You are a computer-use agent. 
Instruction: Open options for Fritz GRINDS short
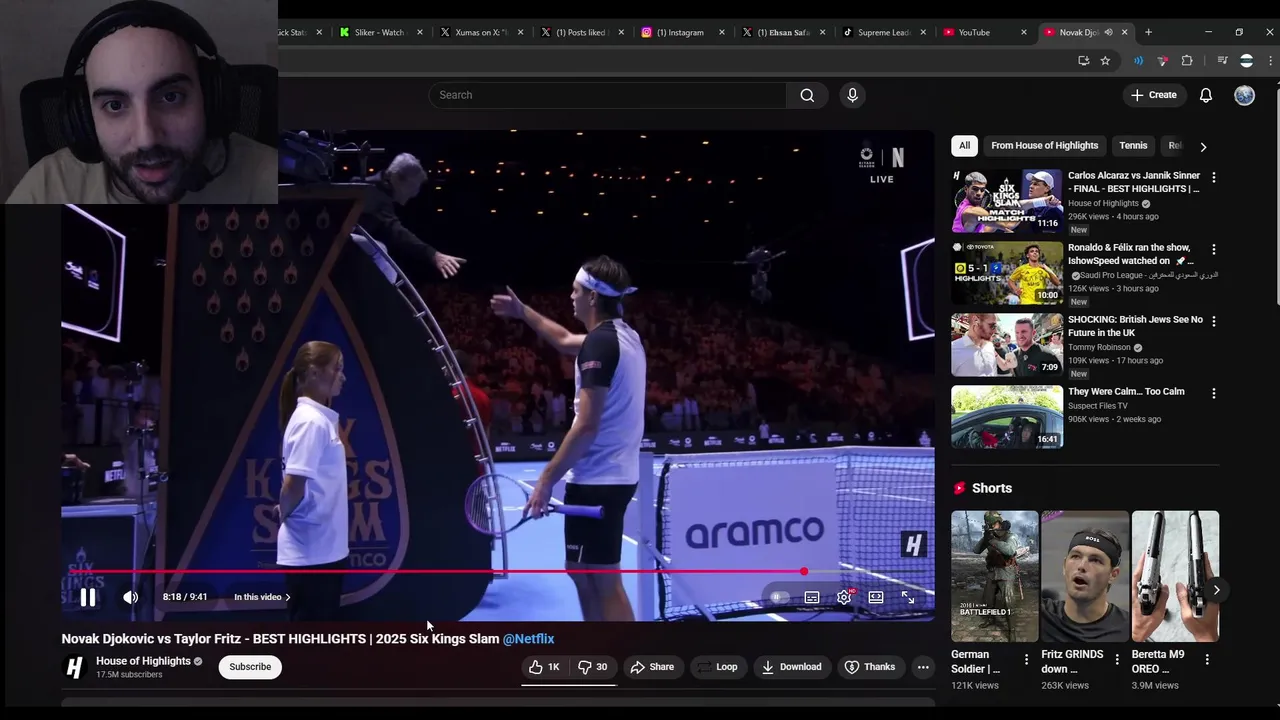click(x=1117, y=659)
